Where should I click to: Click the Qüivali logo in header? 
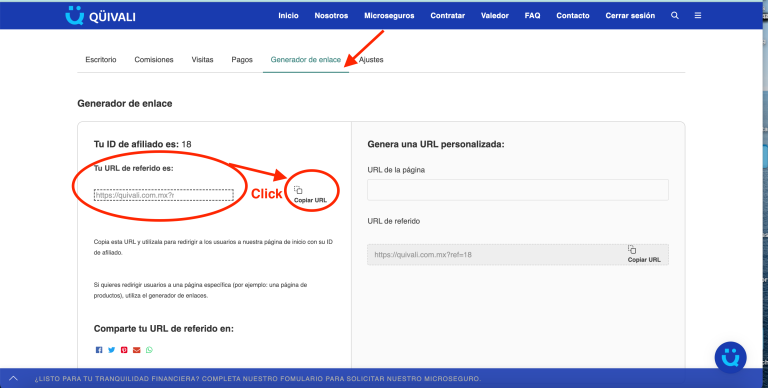[100, 16]
